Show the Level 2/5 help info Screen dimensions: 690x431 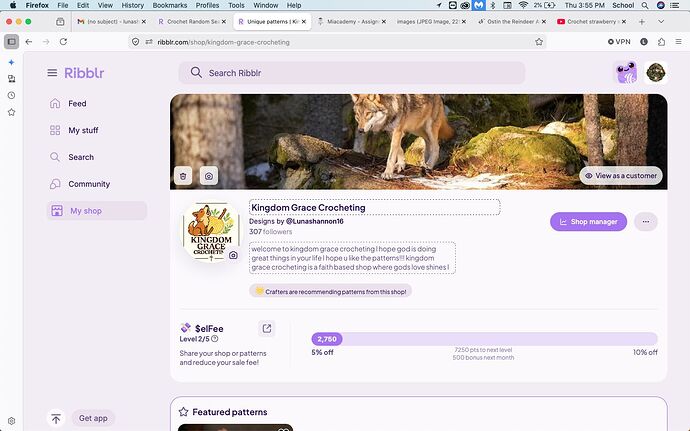pyautogui.click(x=215, y=339)
